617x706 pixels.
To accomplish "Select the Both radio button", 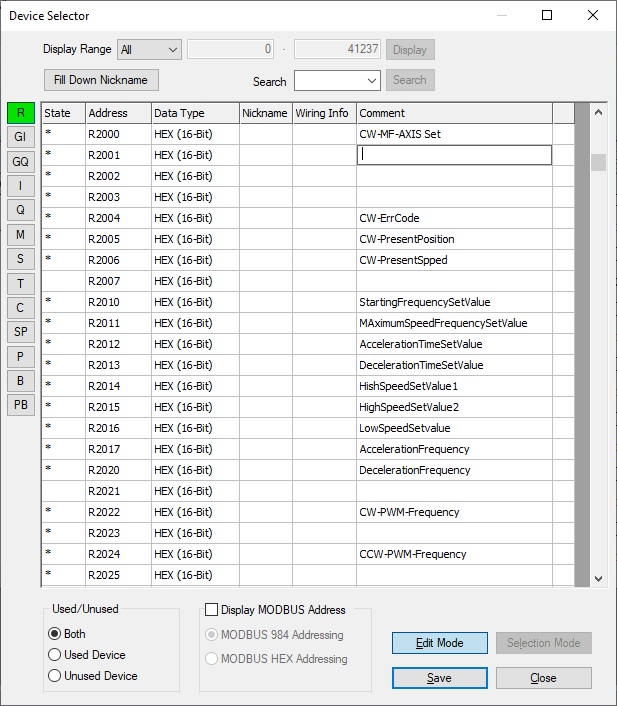I will click(66, 634).
